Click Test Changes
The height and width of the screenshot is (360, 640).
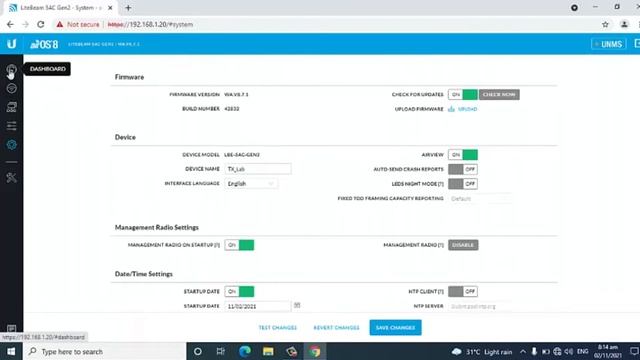click(x=278, y=328)
